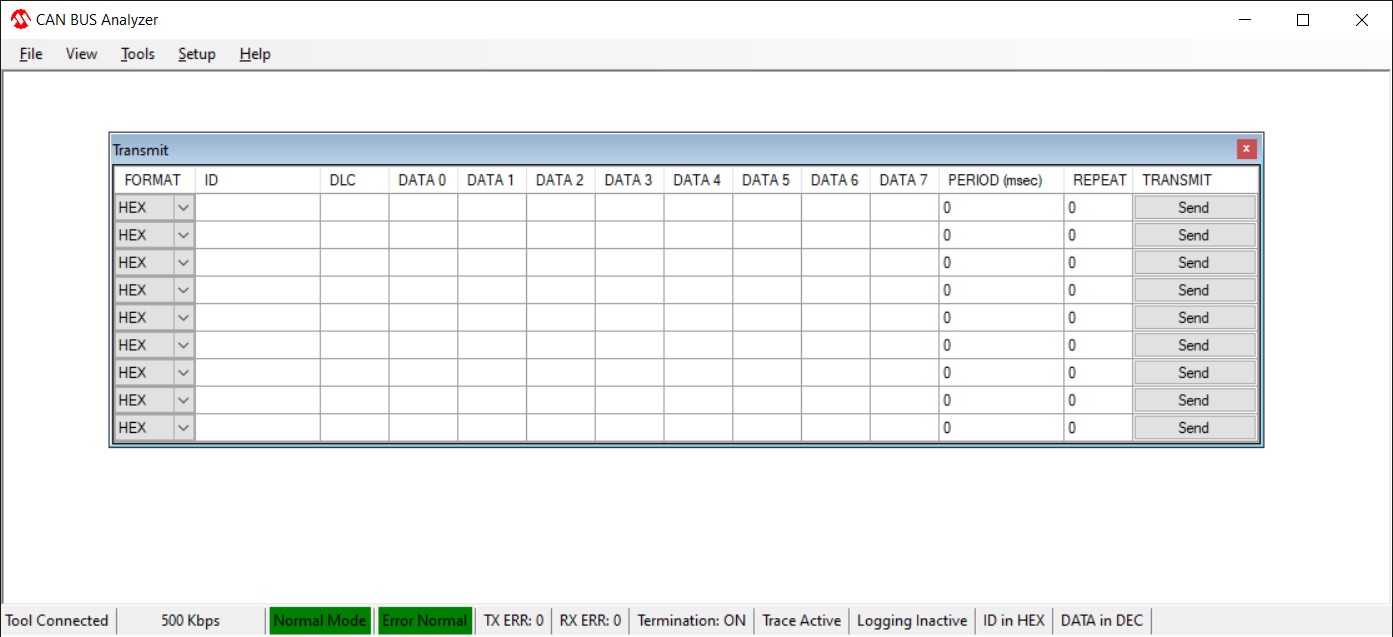The width and height of the screenshot is (1393, 637).
Task: Click the DATA 0 cell in first row
Action: coord(424,208)
